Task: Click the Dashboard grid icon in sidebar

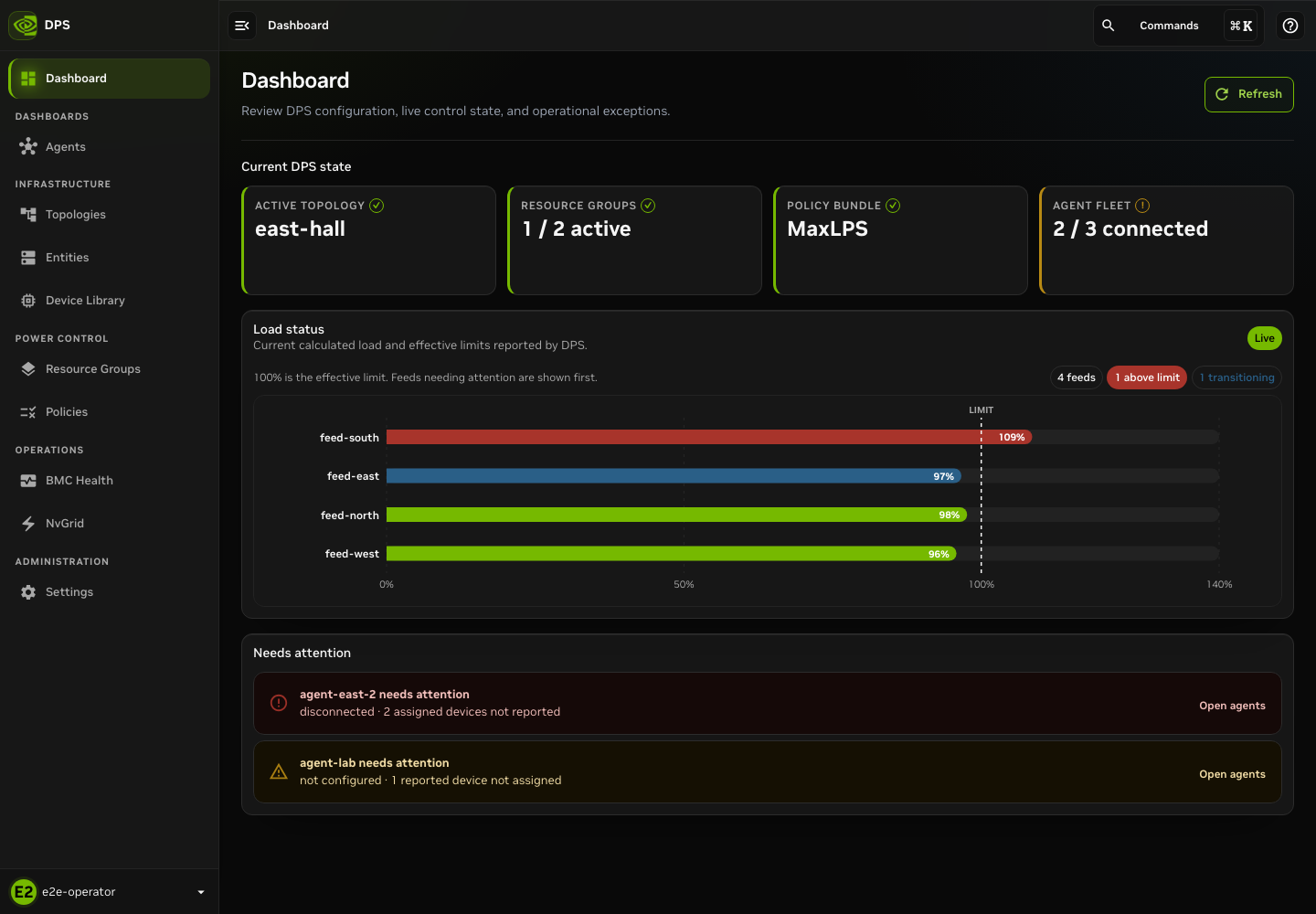Action: 28,79
